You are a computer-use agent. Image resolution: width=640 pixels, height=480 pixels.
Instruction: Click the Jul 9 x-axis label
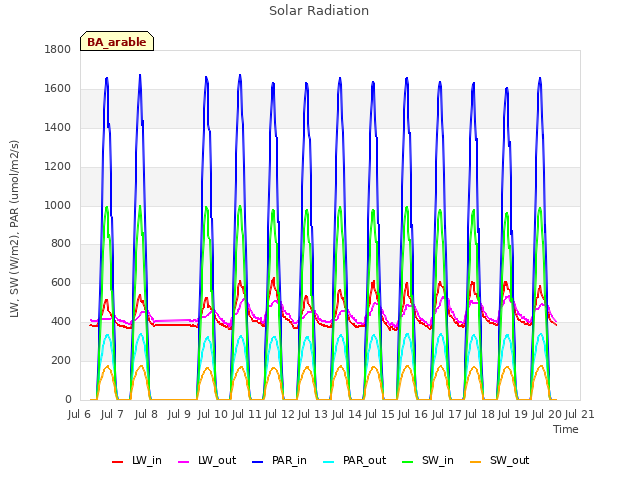click(179, 415)
